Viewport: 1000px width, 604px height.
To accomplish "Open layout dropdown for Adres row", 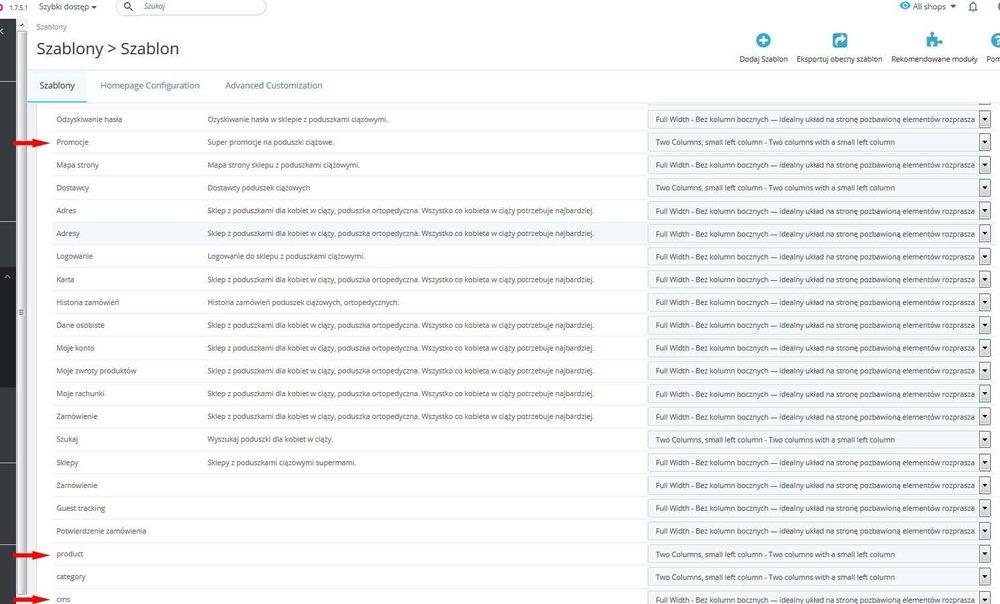I will (819, 211).
